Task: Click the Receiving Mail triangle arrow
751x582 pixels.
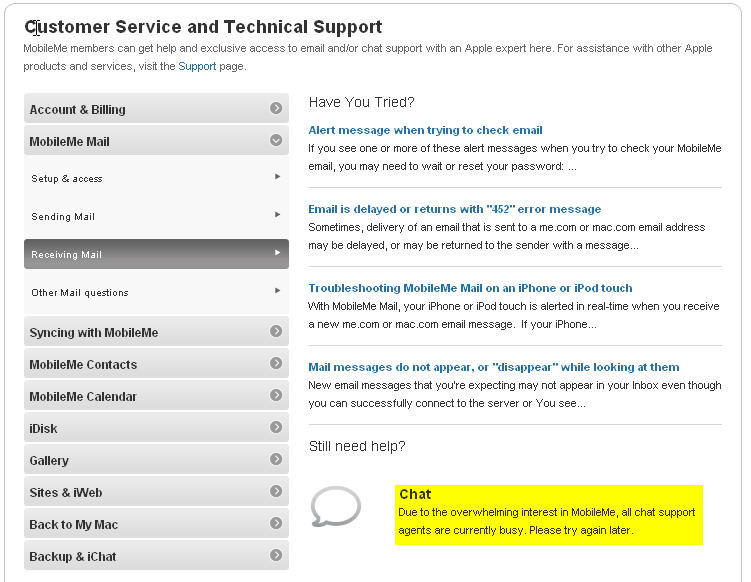Action: [277, 252]
